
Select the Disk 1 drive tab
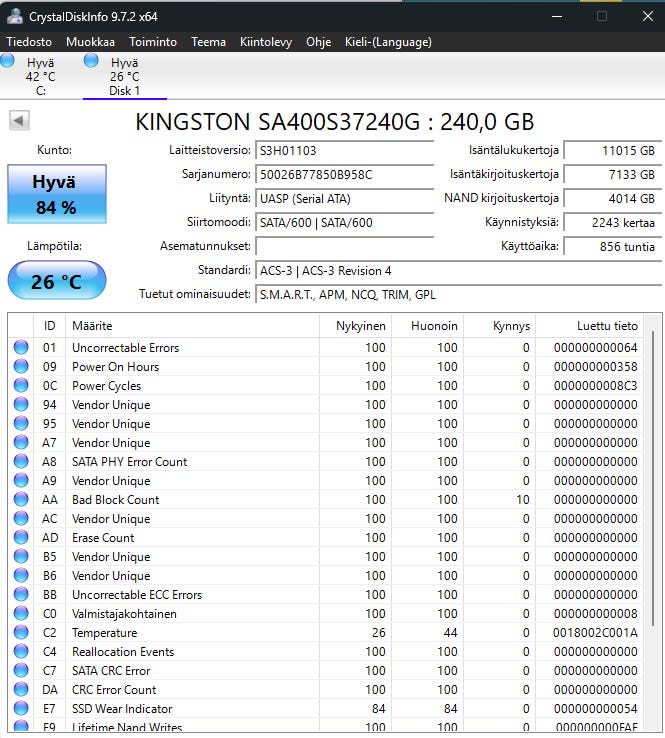tap(125, 76)
